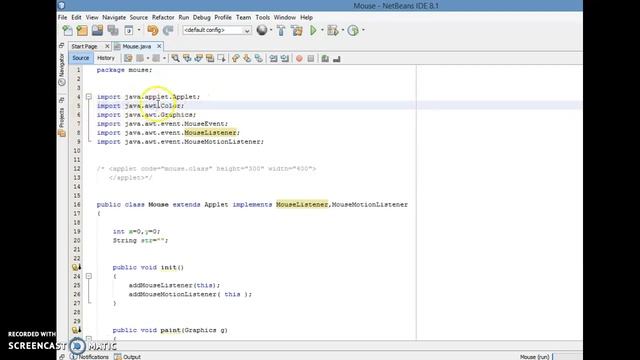Click Next Bookmark editor icon

247,58
